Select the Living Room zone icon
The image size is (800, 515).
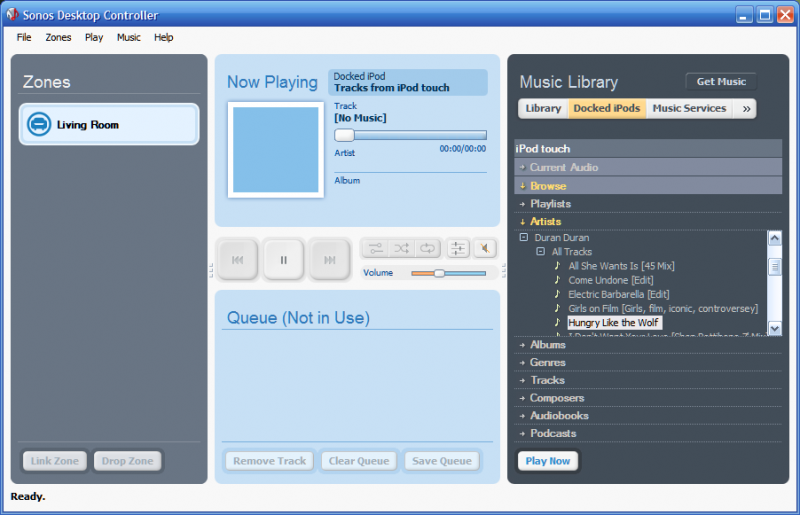pyautogui.click(x=39, y=124)
